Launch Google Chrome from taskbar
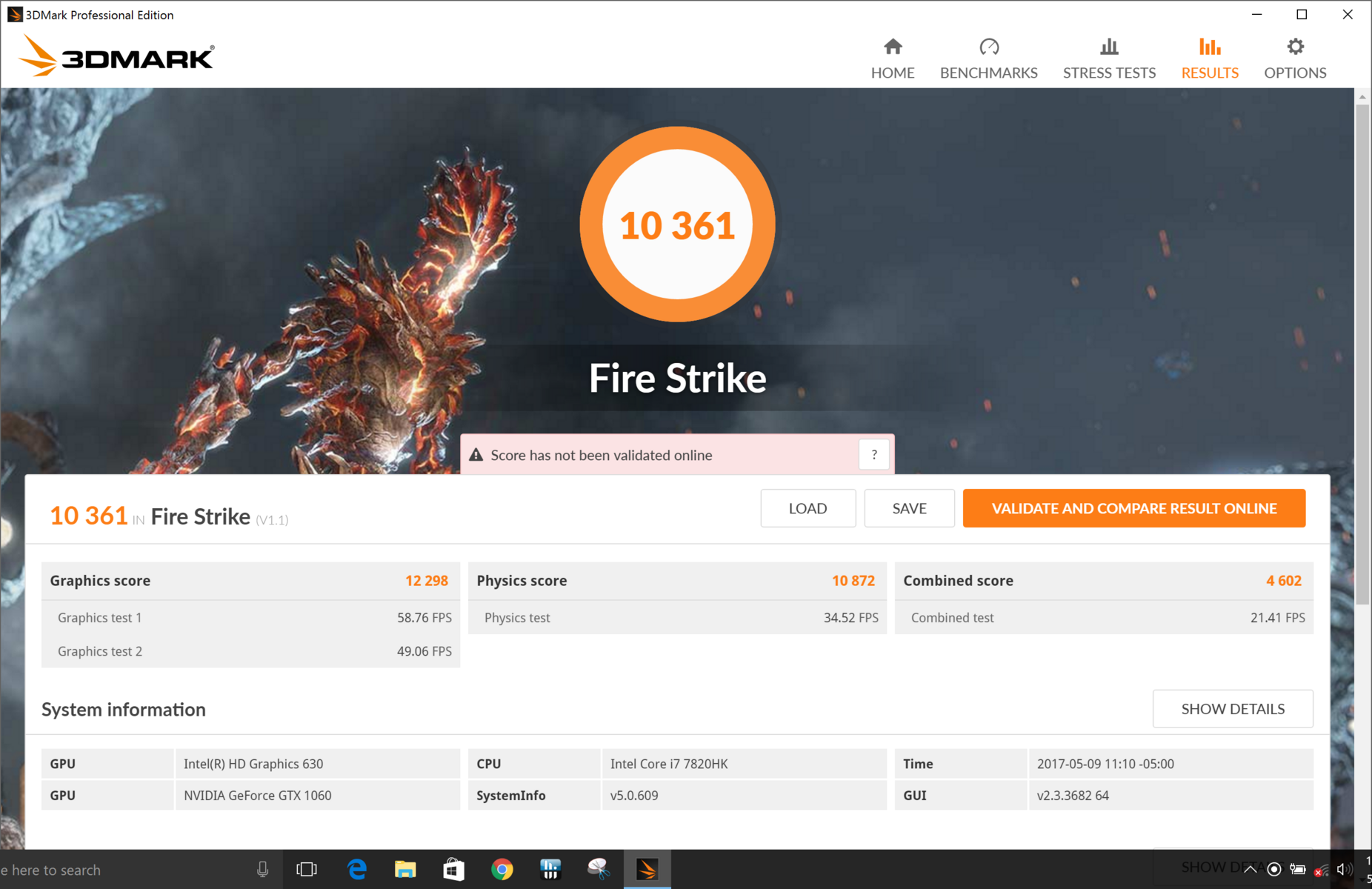The image size is (1372, 889). click(502, 869)
